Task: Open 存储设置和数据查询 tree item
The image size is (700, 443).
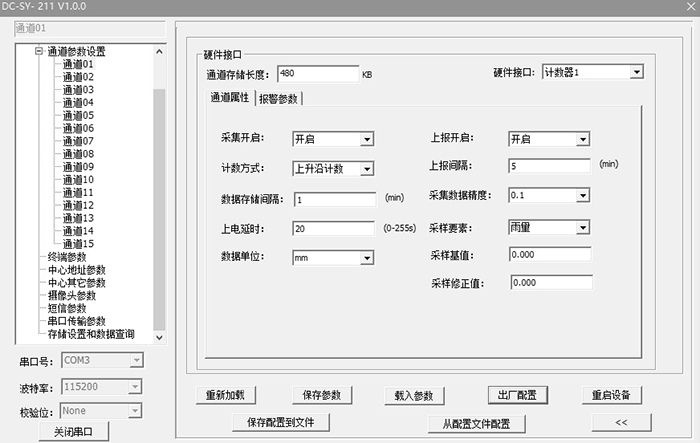Action: (x=91, y=335)
